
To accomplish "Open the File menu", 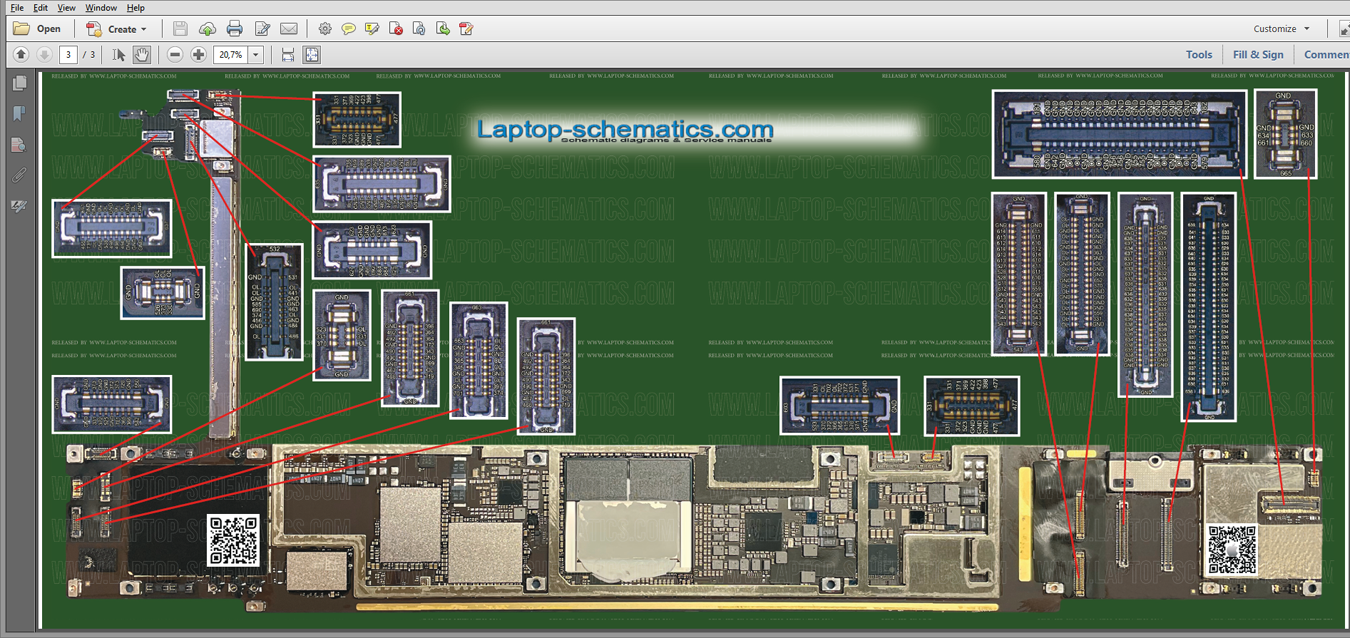I will [17, 7].
